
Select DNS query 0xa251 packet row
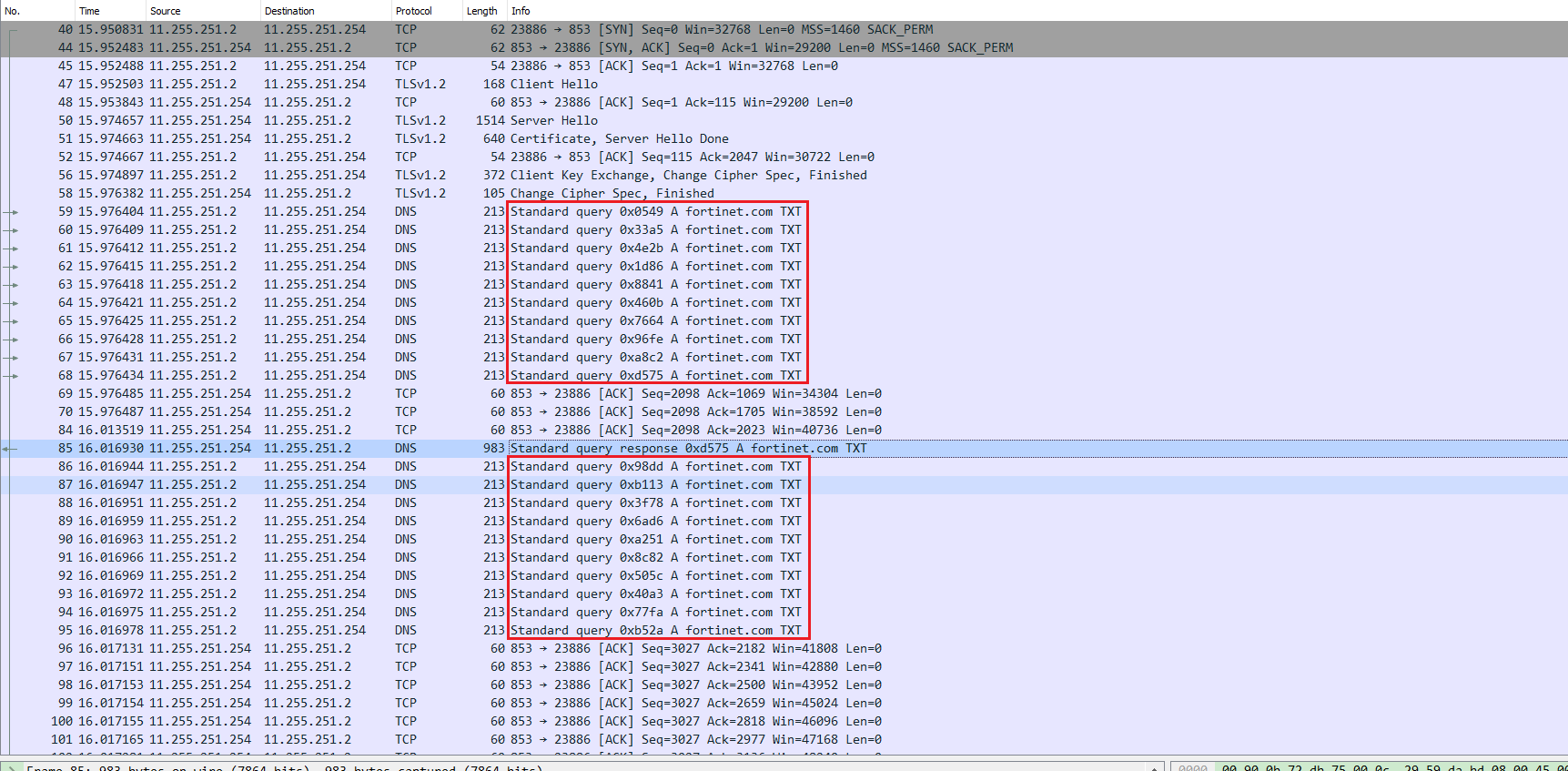[x=784, y=539]
